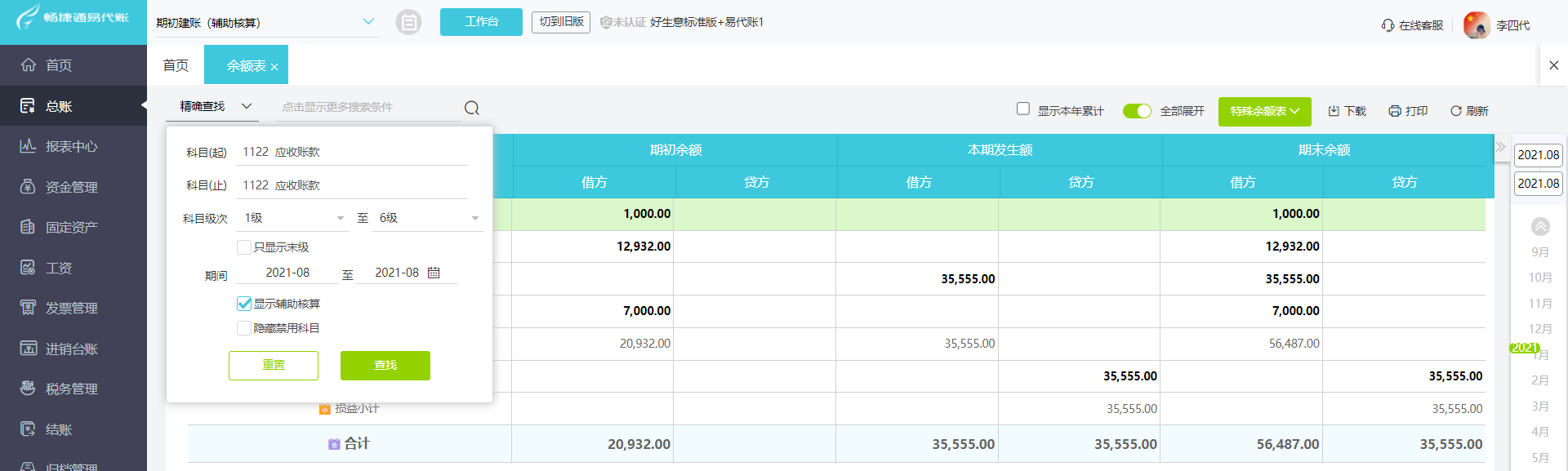The image size is (1568, 471).
Task: Select 11月 in the month timeline
Action: (1539, 304)
